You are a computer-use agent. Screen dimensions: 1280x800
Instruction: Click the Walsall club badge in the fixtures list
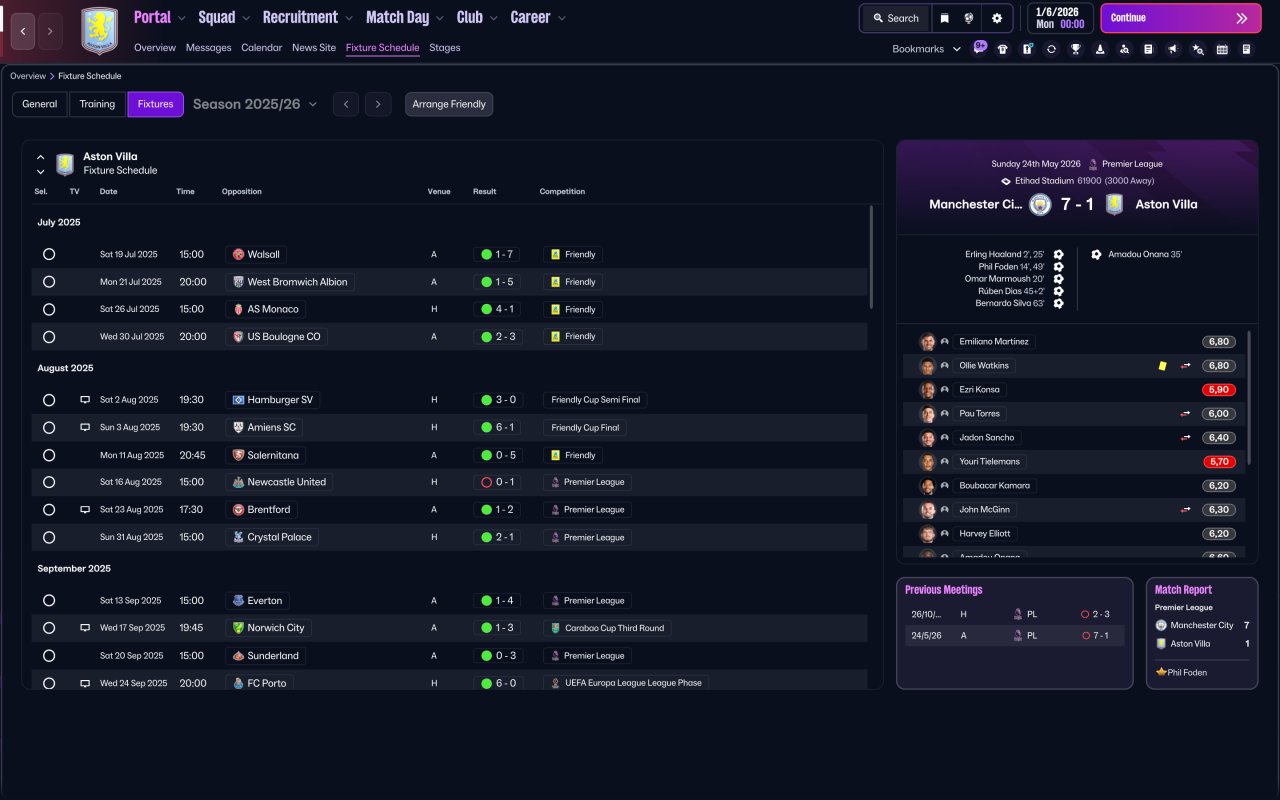pyautogui.click(x=238, y=254)
